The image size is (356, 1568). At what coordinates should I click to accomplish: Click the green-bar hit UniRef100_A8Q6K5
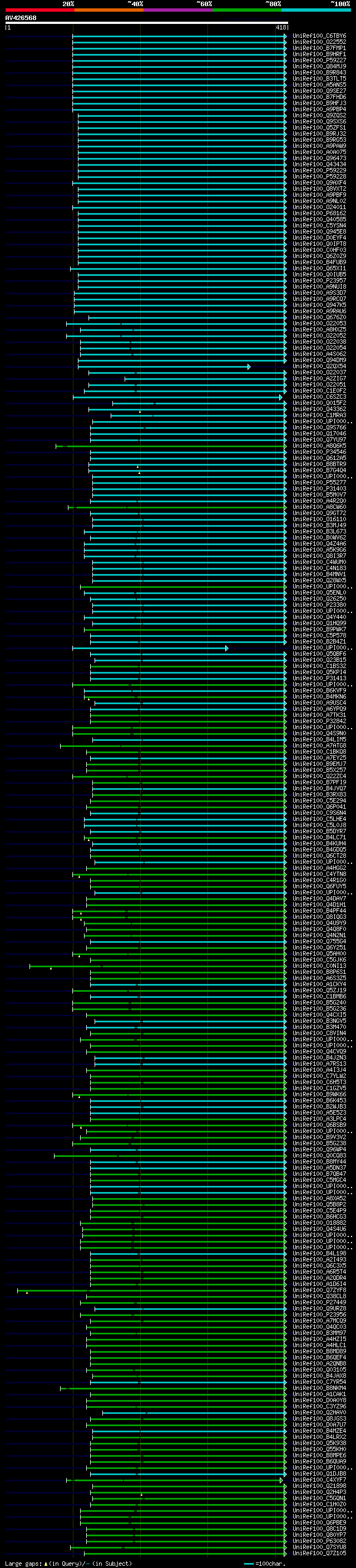tap(319, 446)
